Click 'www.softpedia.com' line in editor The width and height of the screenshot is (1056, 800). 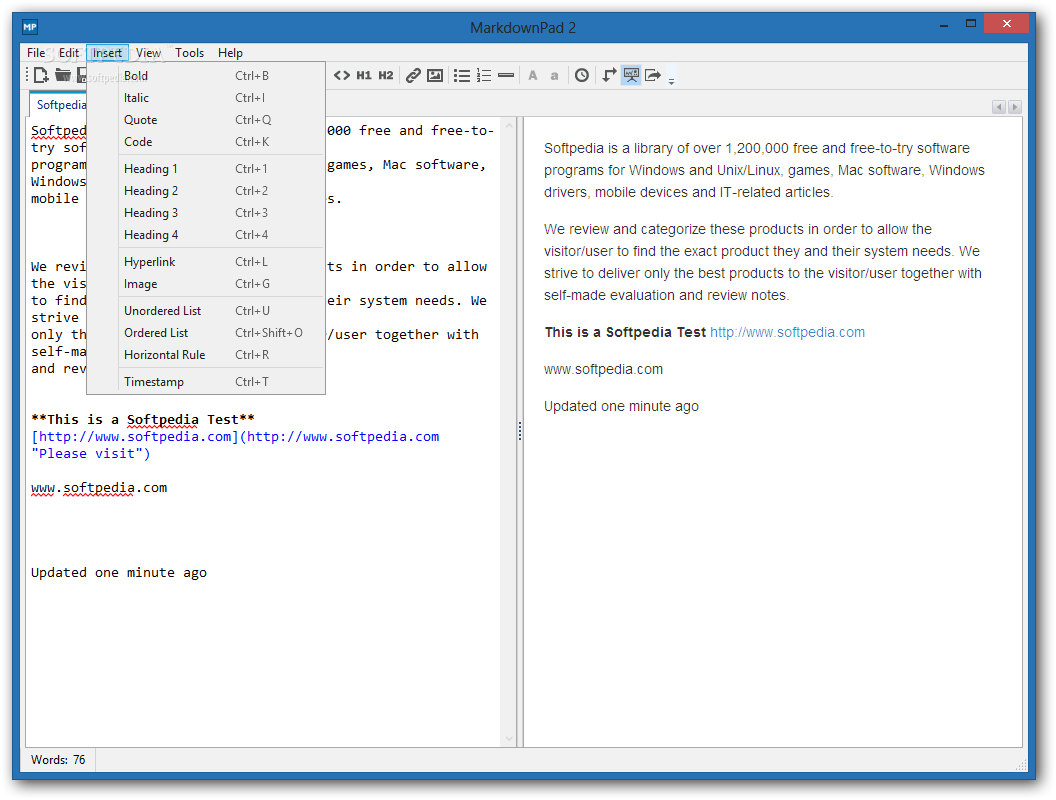point(99,488)
